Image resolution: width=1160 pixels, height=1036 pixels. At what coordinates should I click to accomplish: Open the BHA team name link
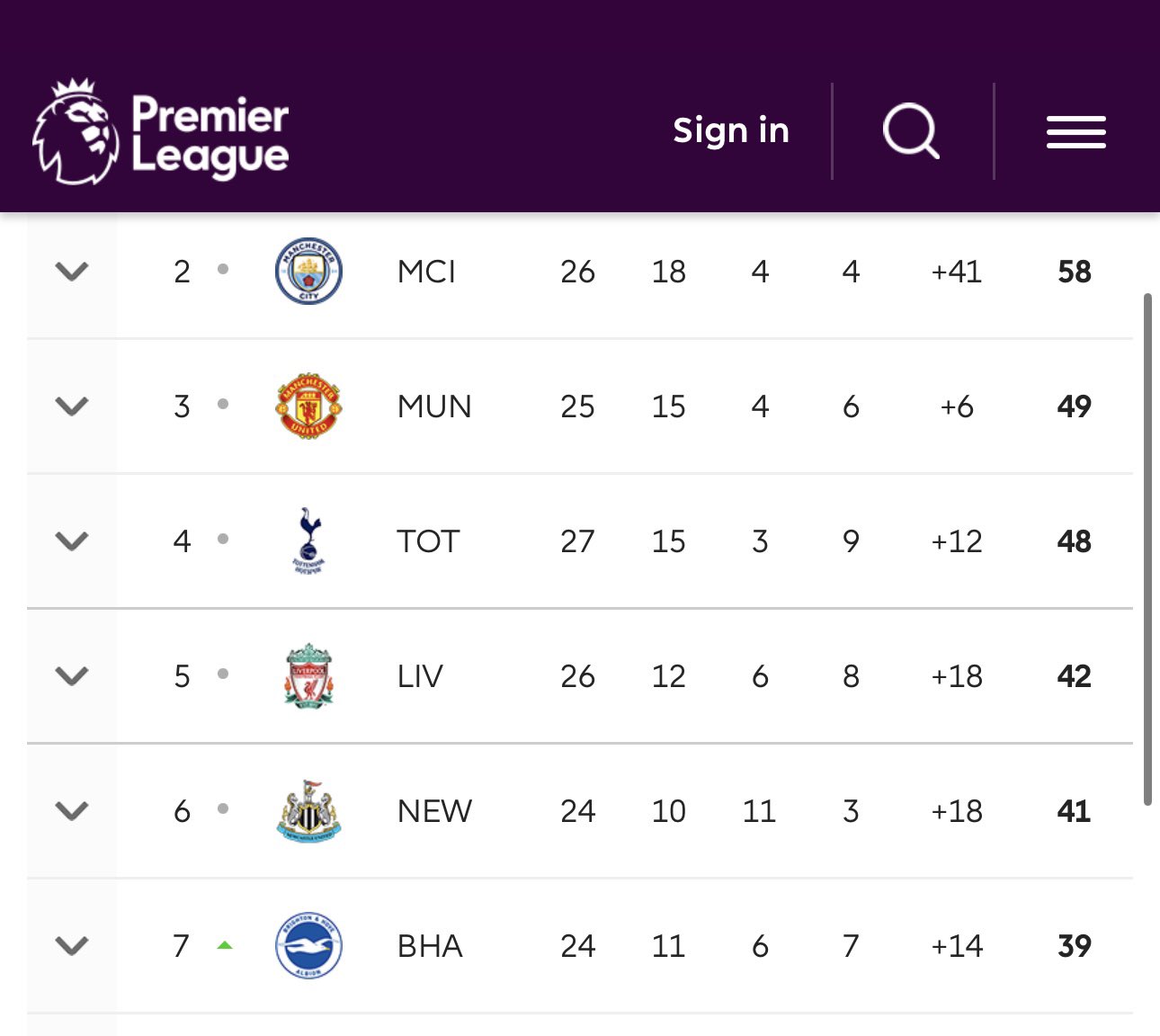[430, 946]
